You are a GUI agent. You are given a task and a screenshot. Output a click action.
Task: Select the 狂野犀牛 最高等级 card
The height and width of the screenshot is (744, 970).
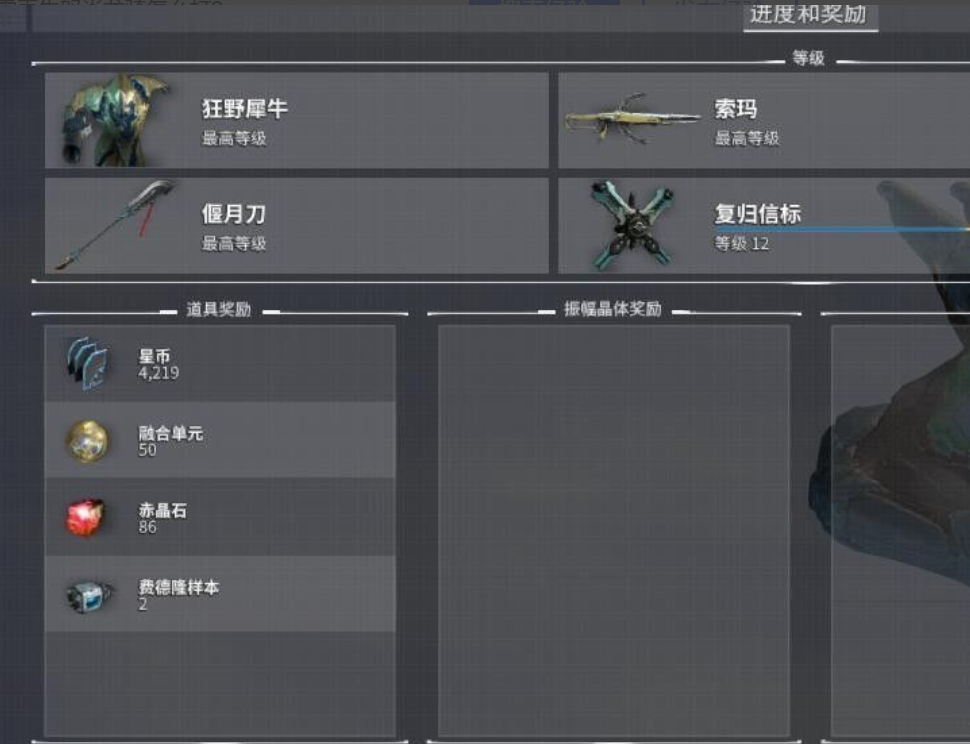(297, 120)
